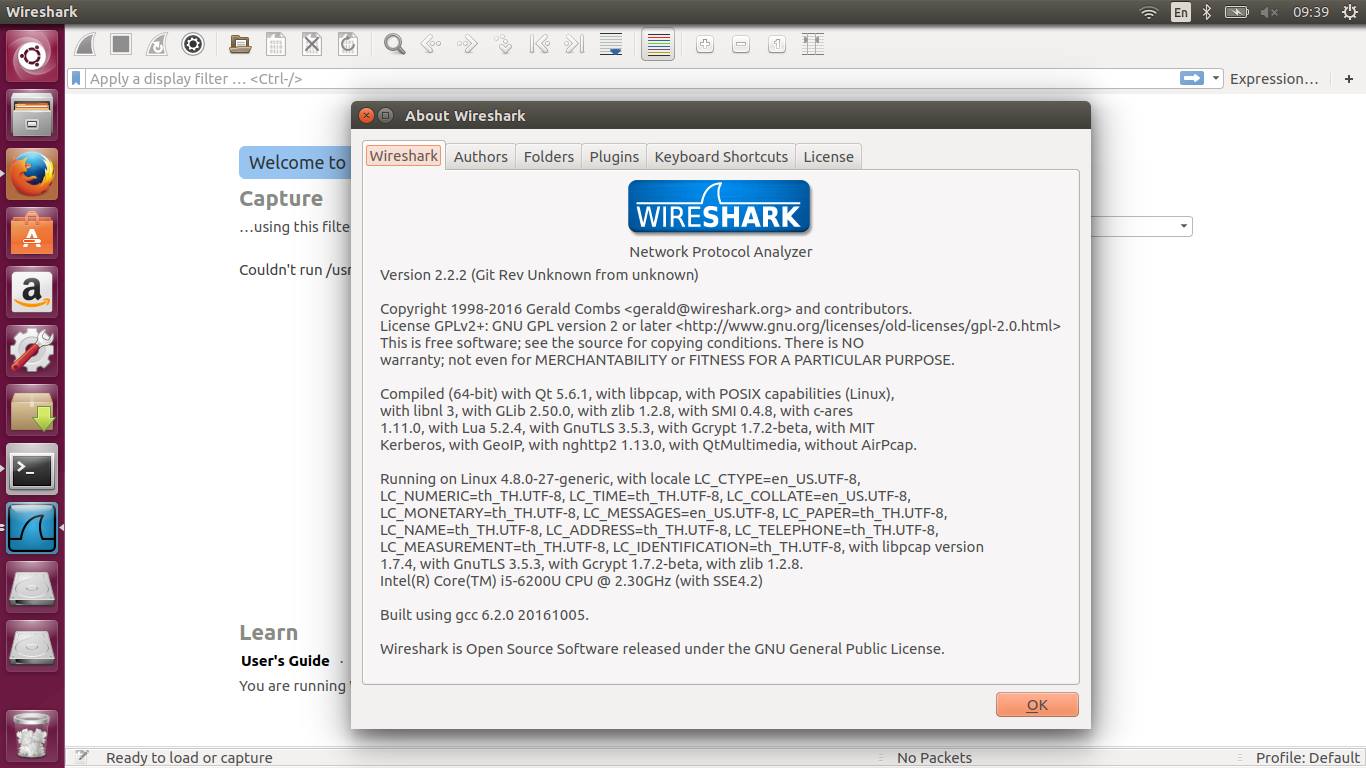Open the Amazon launcher icon

[x=32, y=292]
